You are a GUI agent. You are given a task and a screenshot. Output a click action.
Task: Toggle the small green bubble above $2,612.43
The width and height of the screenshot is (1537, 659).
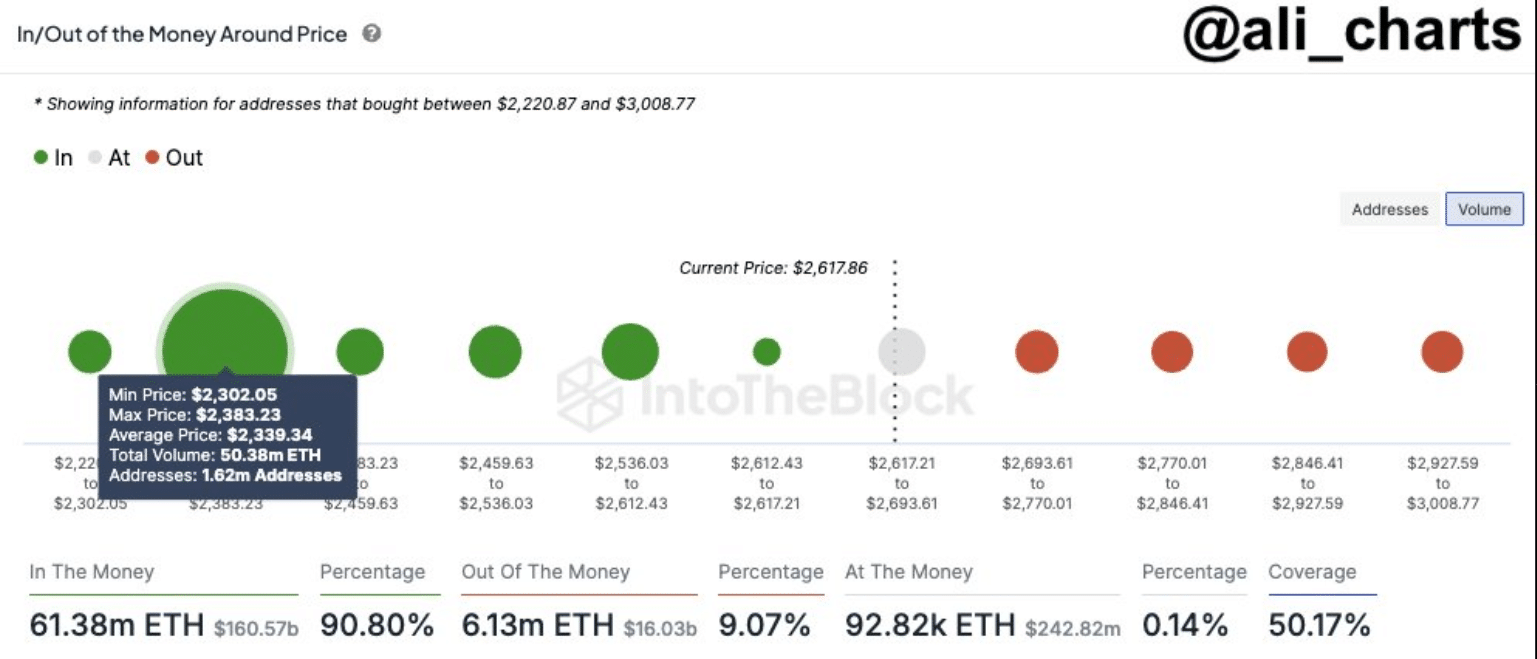(766, 350)
